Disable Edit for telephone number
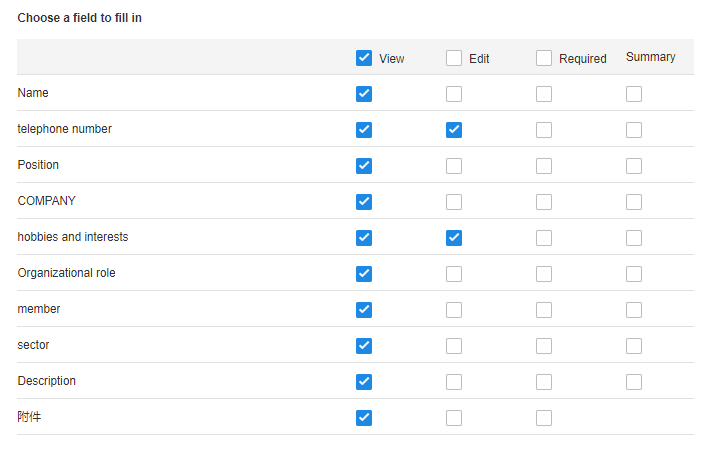Image resolution: width=708 pixels, height=458 pixels. pyautogui.click(x=454, y=130)
